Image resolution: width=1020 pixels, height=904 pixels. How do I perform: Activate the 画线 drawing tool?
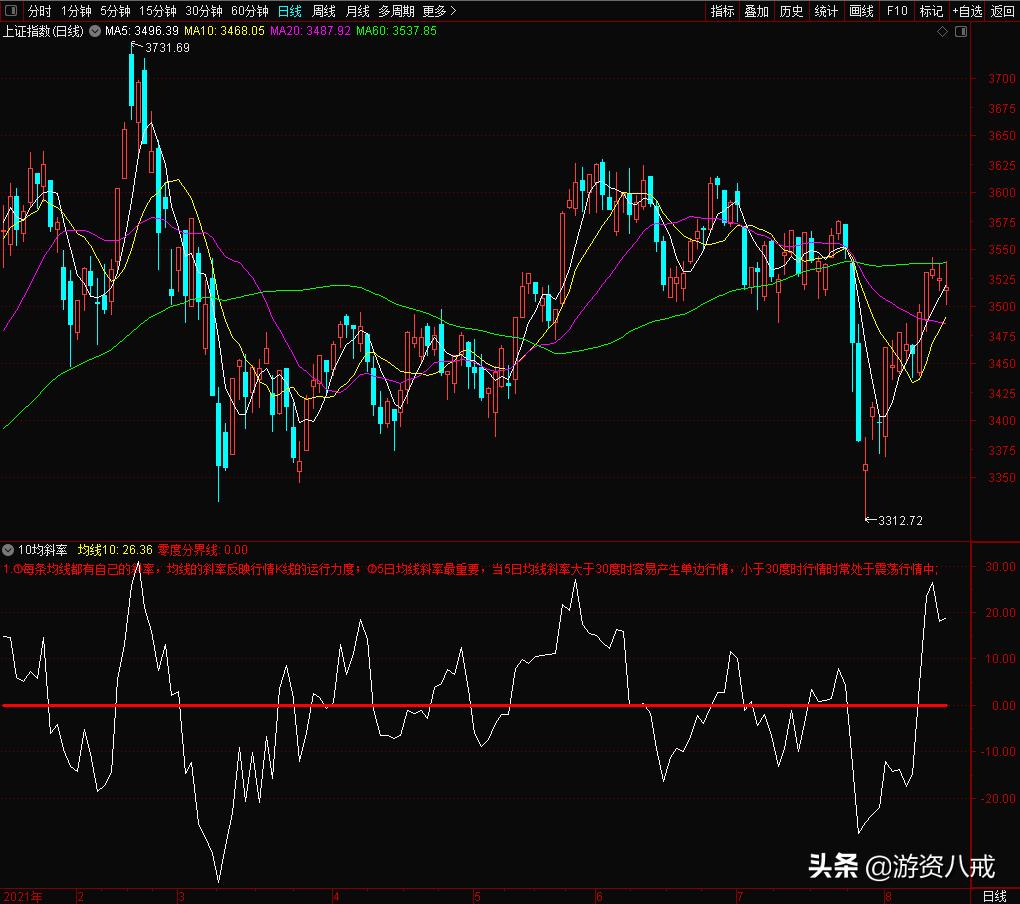(x=861, y=11)
